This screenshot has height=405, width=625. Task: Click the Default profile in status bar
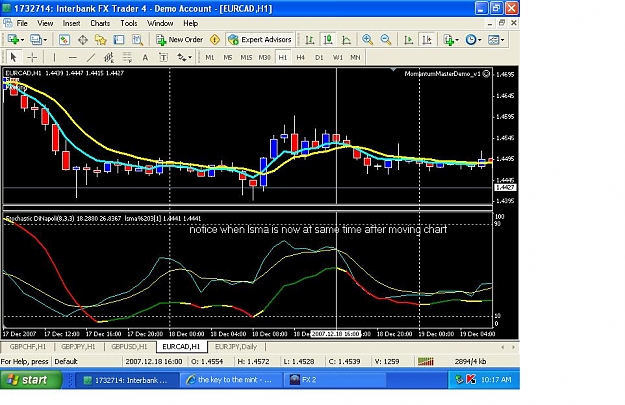coord(66,362)
